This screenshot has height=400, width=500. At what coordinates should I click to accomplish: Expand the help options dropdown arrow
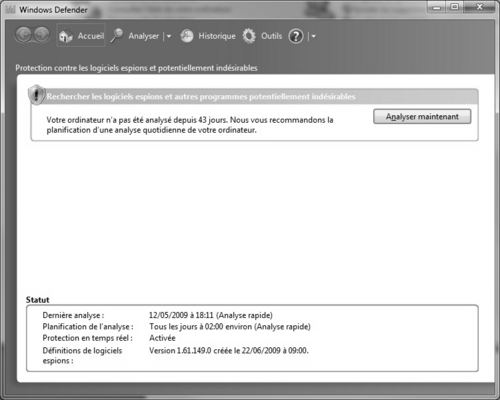(x=313, y=36)
